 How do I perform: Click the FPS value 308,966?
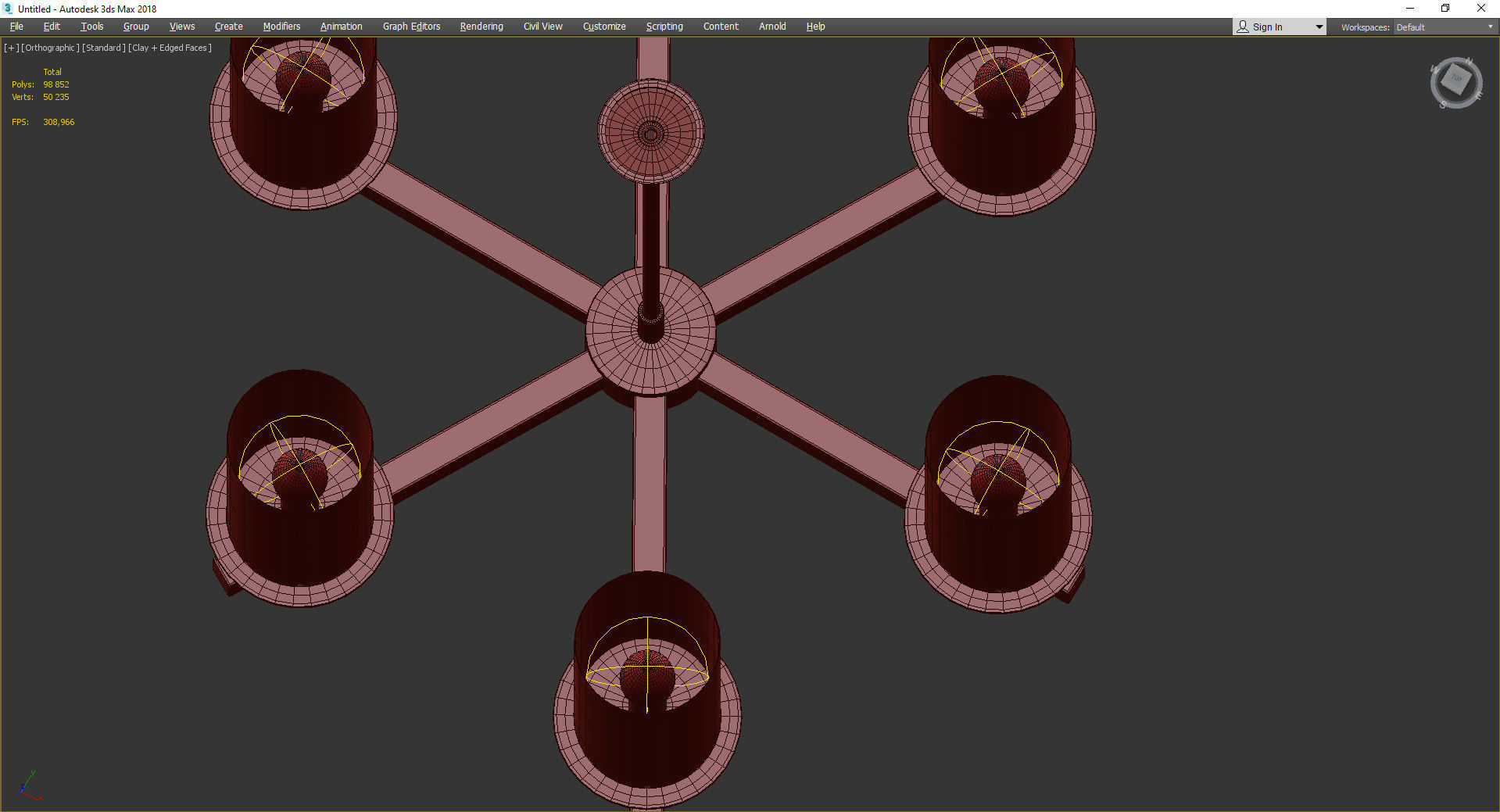(59, 122)
